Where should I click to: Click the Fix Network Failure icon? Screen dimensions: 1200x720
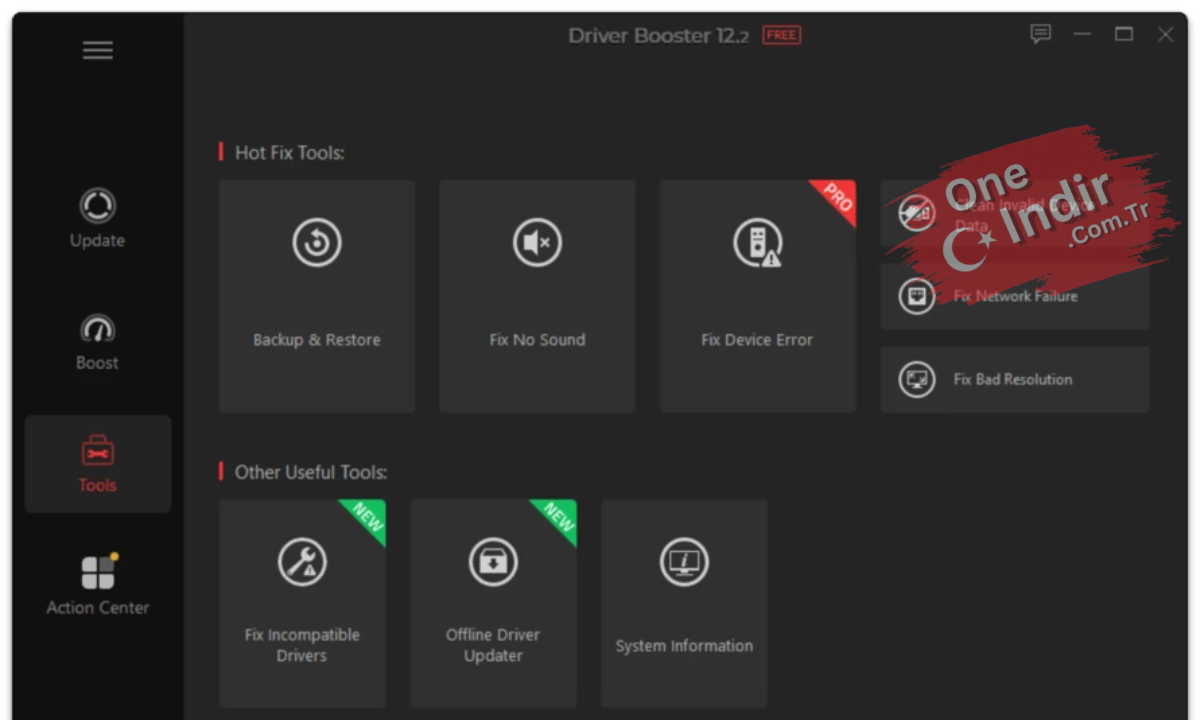click(916, 296)
